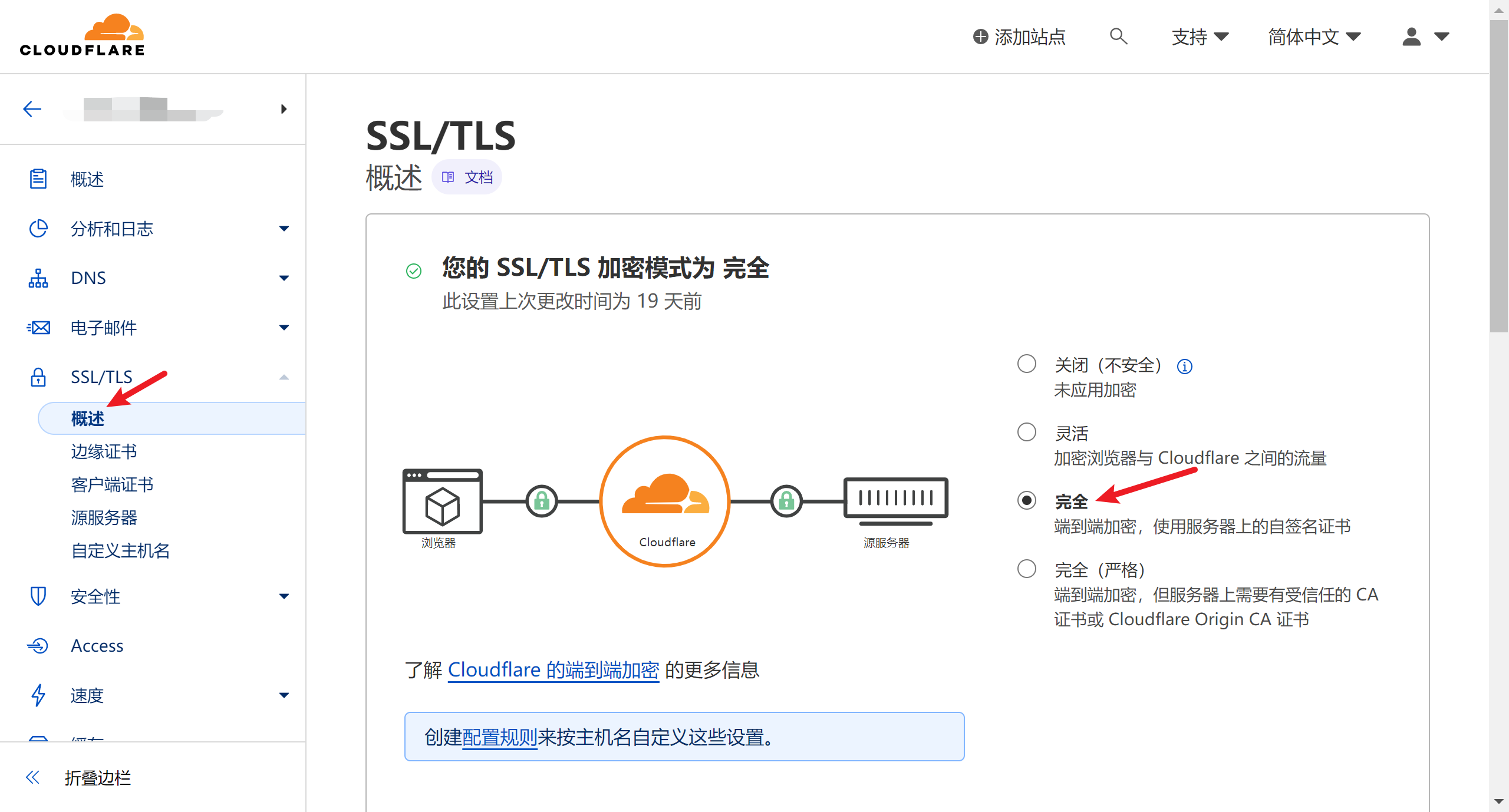Choose the 完全（严格）radio option
Image resolution: width=1509 pixels, height=812 pixels.
1027,569
